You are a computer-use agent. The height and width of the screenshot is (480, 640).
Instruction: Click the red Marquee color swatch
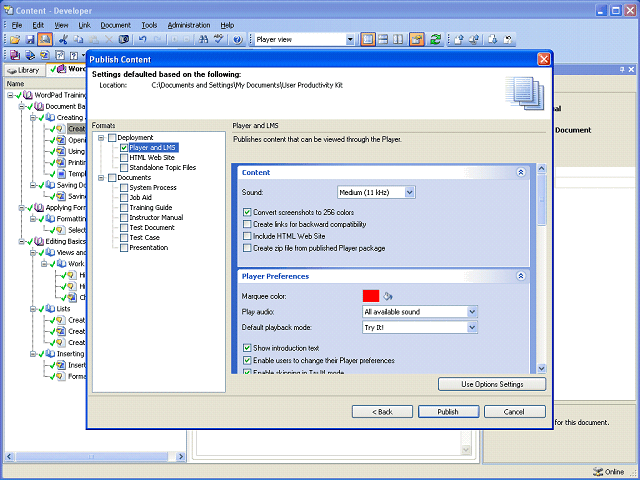click(371, 296)
